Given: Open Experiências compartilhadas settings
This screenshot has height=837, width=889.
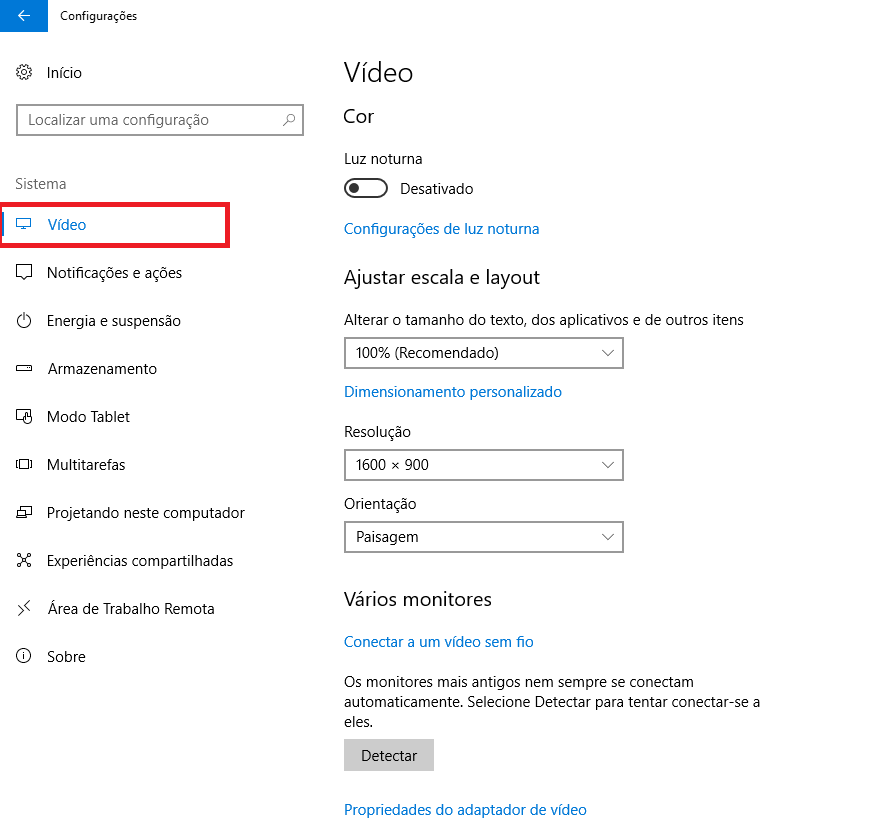Looking at the screenshot, I should tap(139, 561).
